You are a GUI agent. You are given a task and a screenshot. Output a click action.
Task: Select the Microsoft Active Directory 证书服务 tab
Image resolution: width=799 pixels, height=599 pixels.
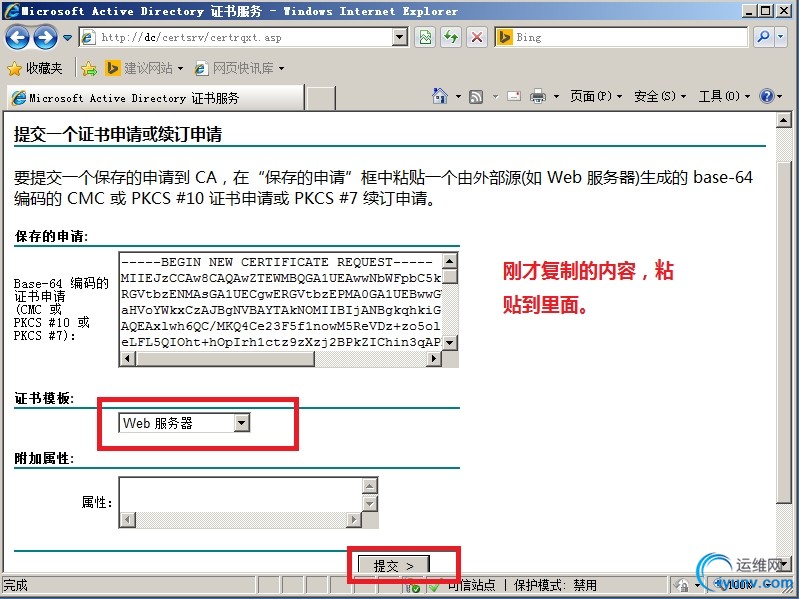coord(155,98)
